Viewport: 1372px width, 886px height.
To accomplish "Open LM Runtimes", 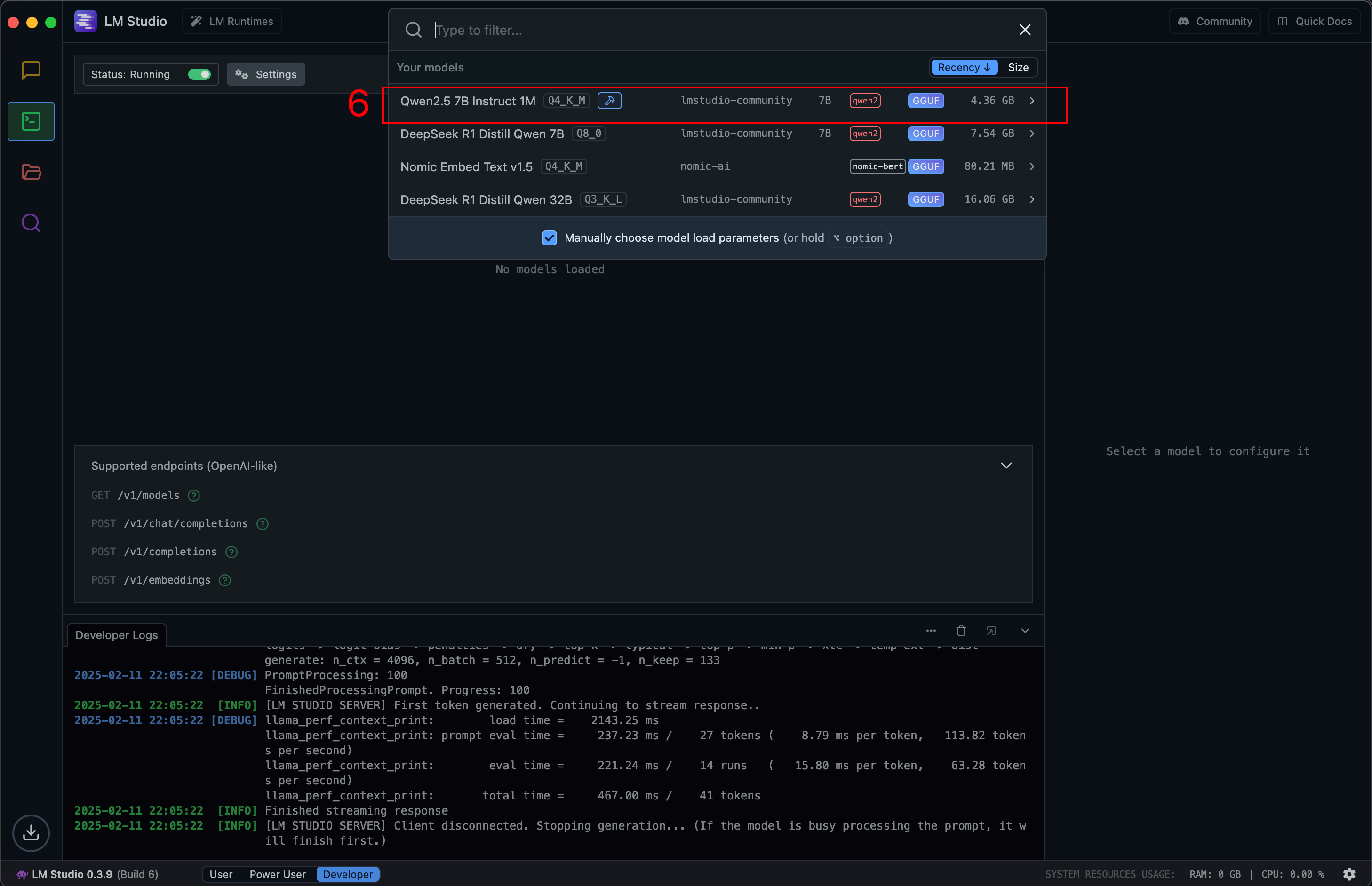I will (x=231, y=21).
